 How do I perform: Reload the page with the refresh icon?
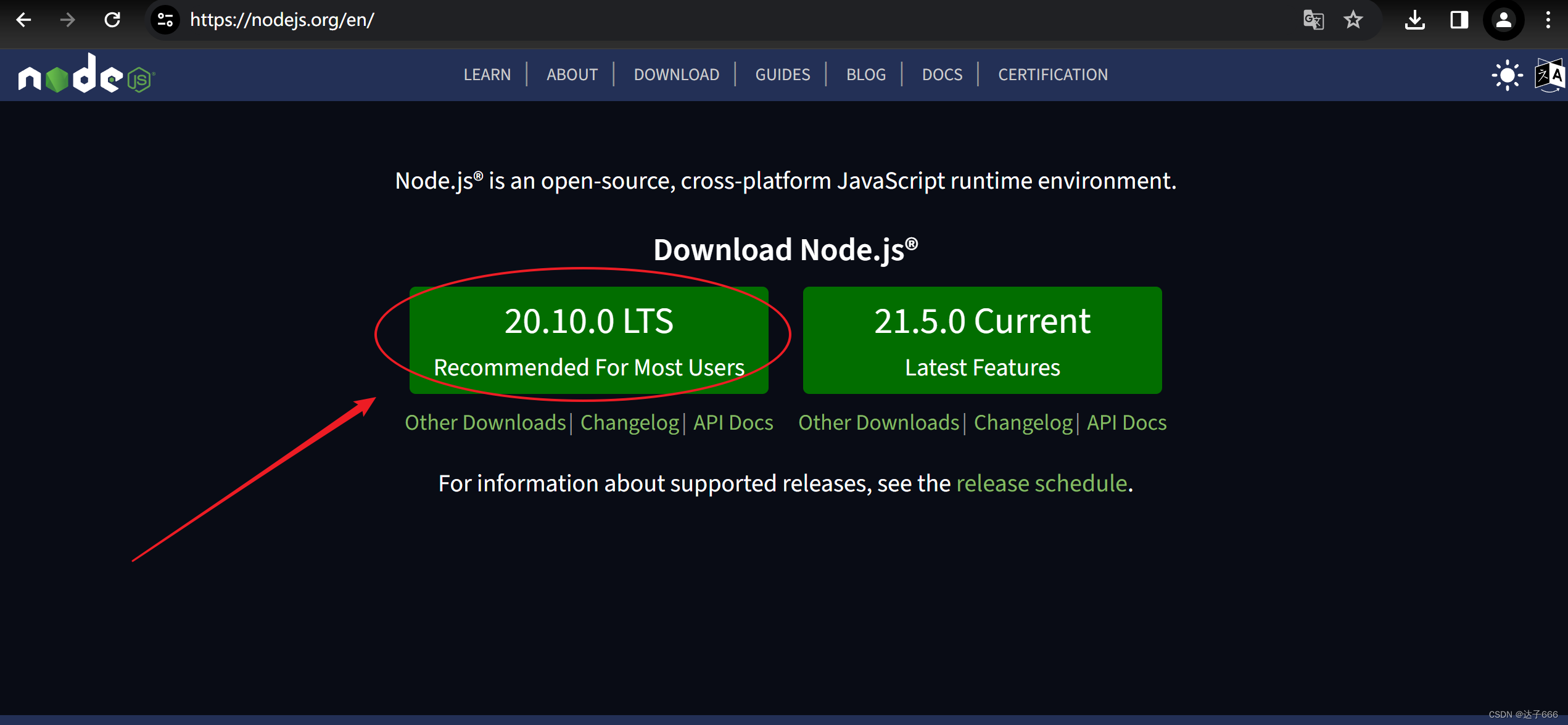coord(112,20)
